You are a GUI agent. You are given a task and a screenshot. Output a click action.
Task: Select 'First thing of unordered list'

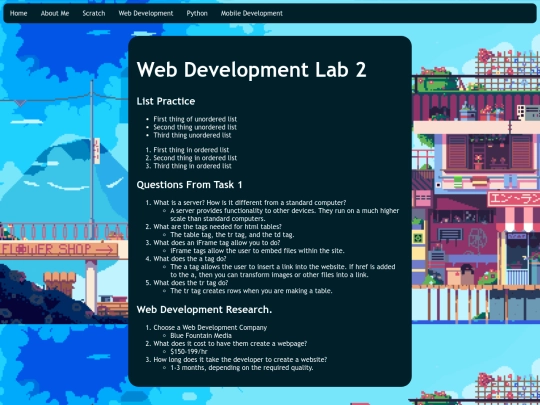coord(195,119)
